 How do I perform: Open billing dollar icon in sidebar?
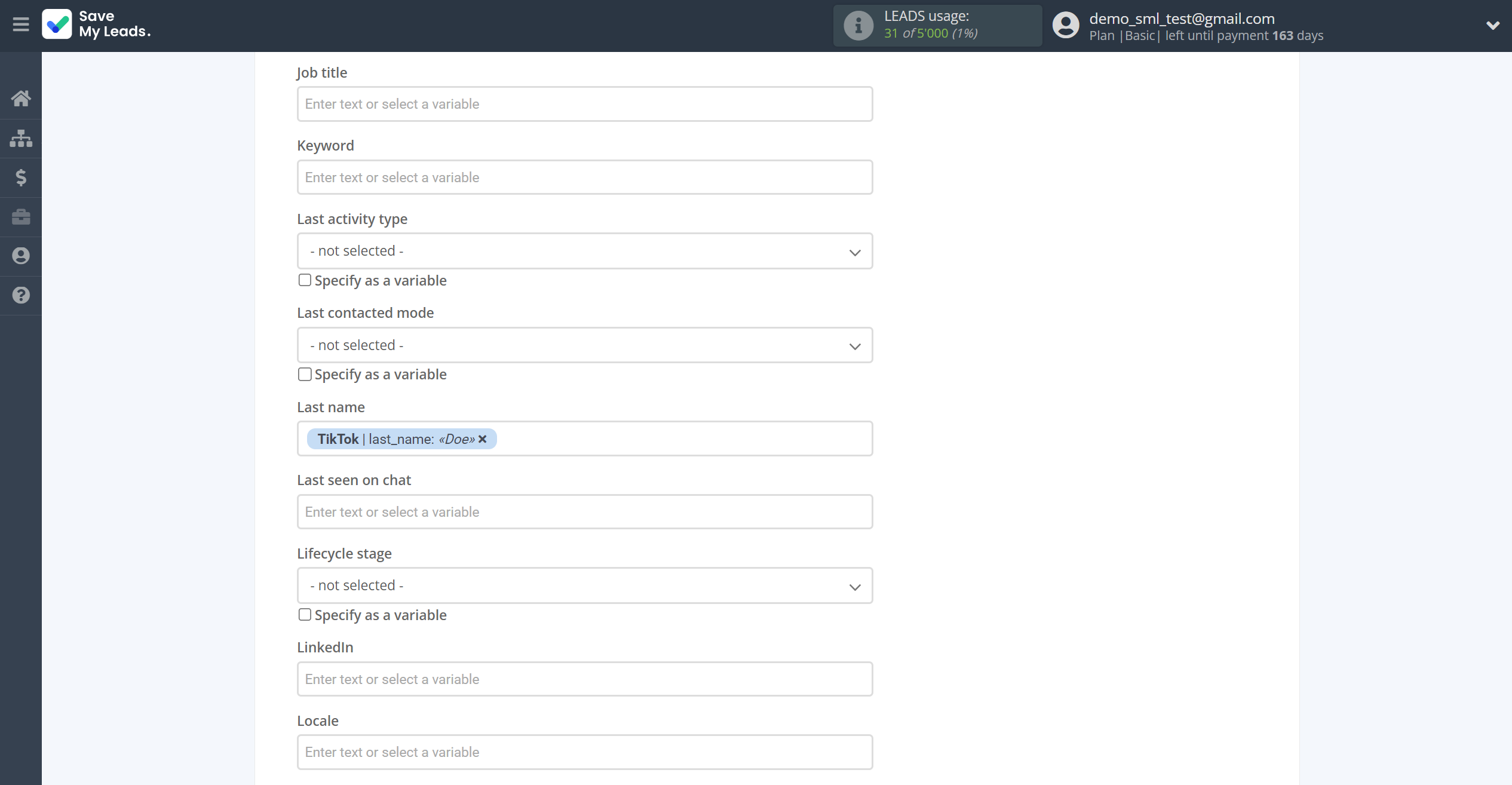click(21, 177)
